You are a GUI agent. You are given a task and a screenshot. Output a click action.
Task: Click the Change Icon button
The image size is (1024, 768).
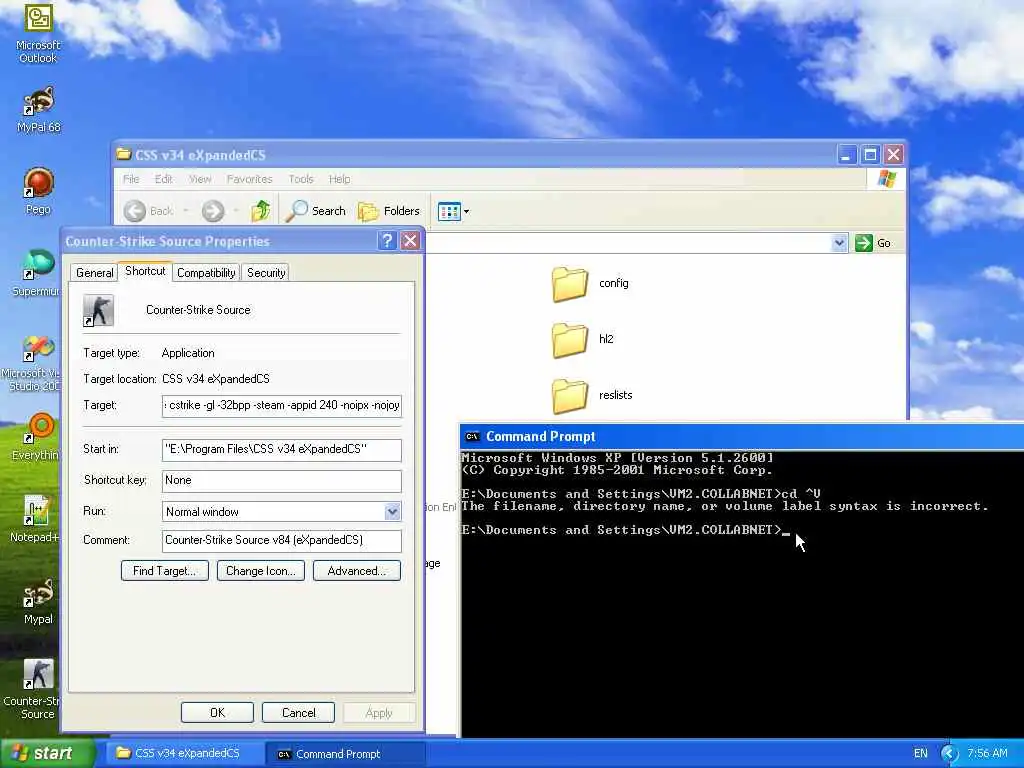(261, 571)
